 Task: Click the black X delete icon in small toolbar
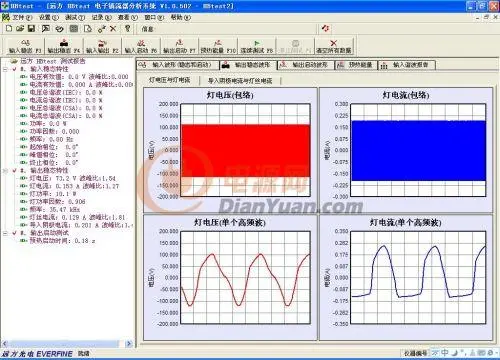pyautogui.click(x=113, y=29)
